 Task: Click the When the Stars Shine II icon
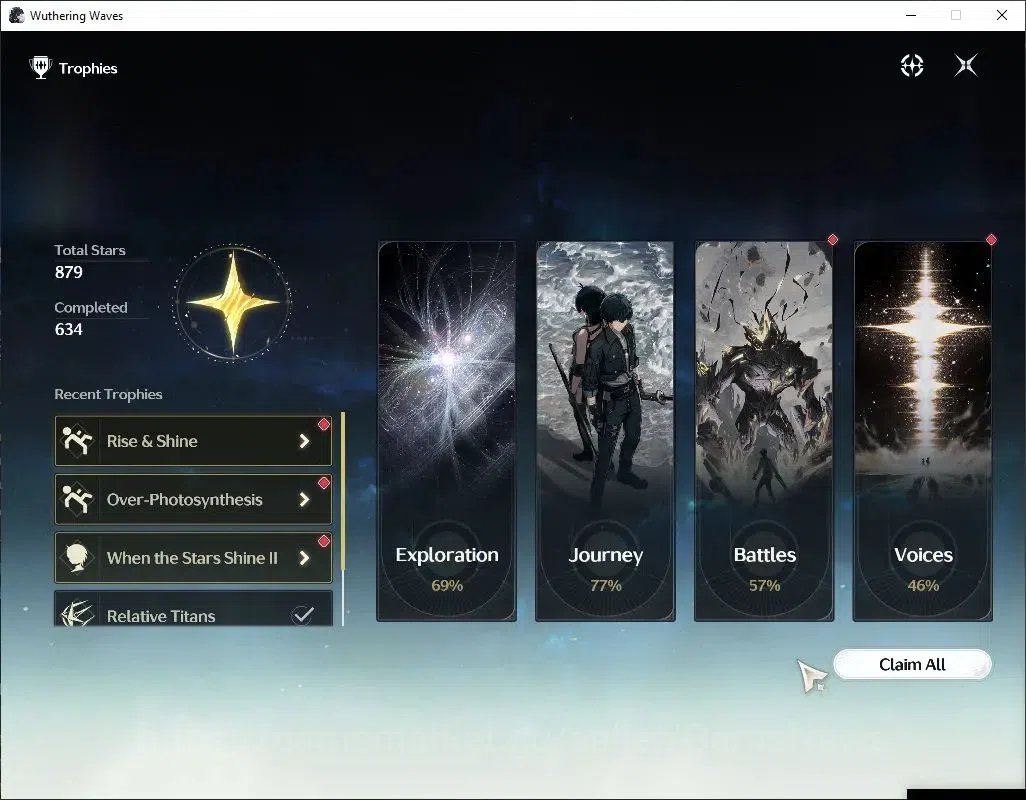pos(77,557)
